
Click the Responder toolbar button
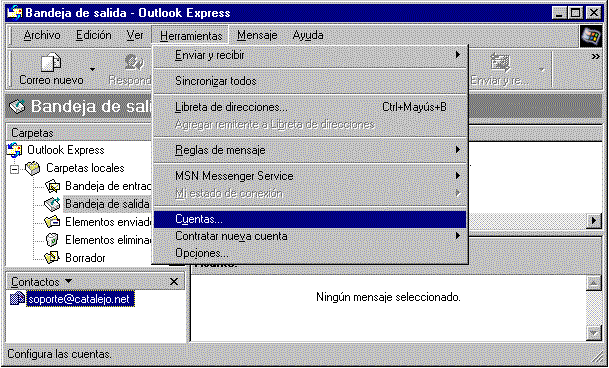(130, 70)
